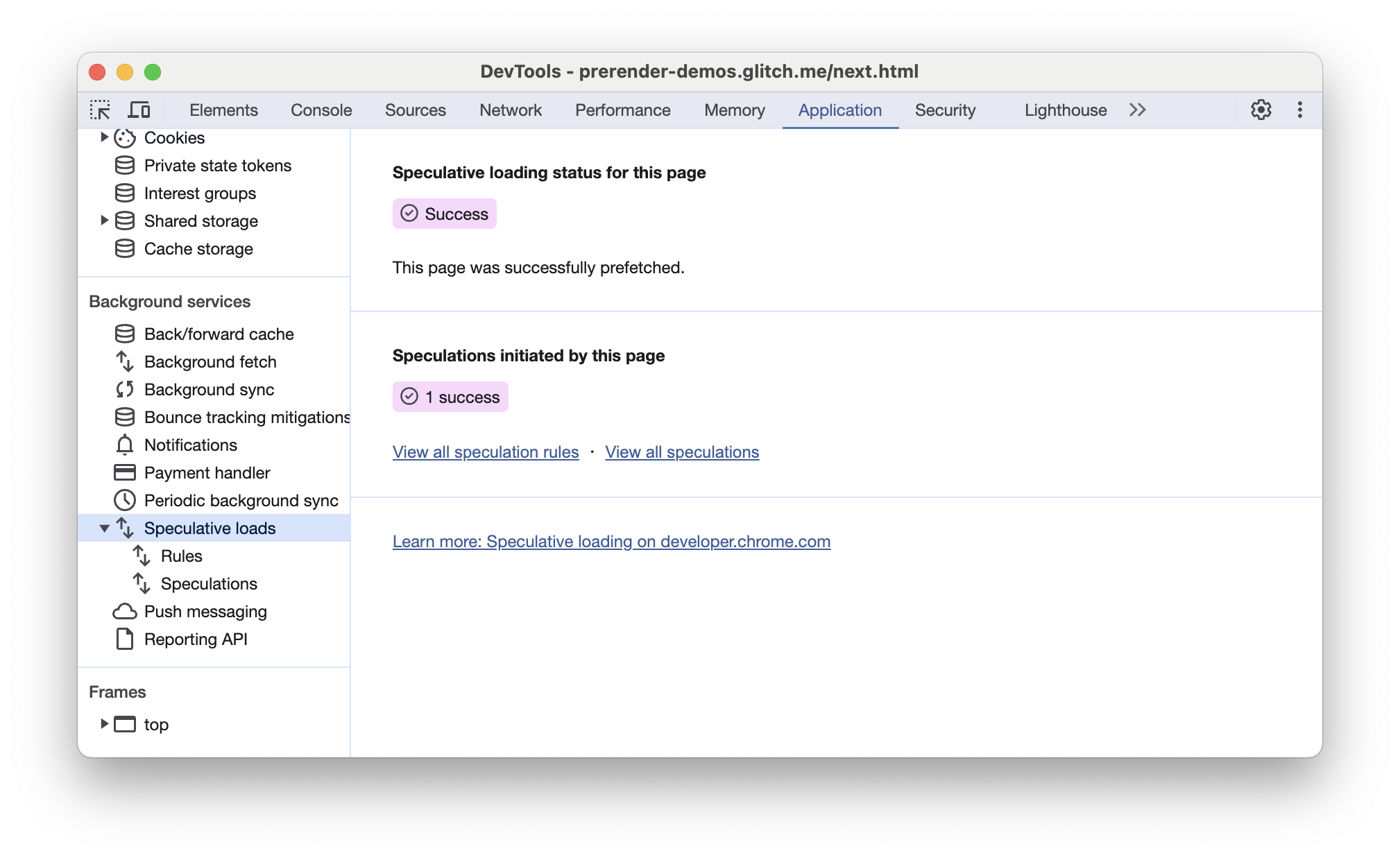Click the cursor/inspector icon top-left

point(101,110)
